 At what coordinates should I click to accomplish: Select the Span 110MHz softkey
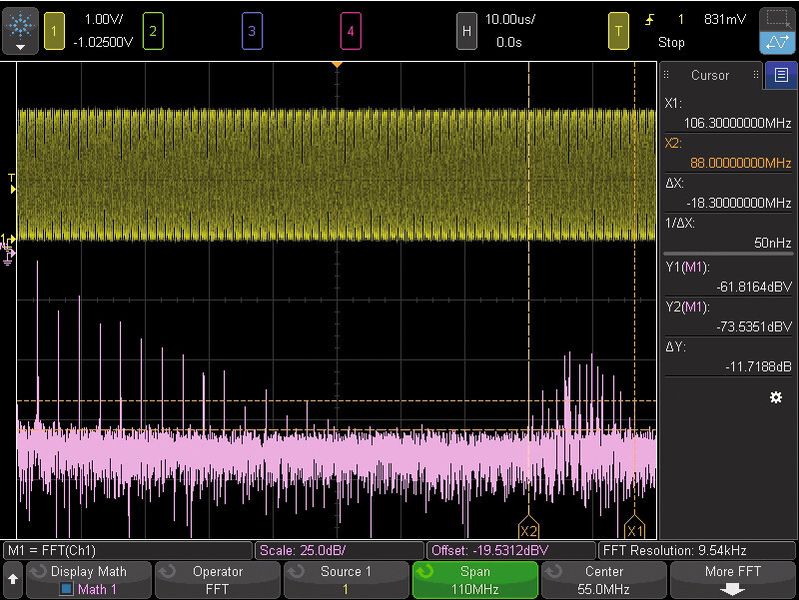tap(475, 580)
